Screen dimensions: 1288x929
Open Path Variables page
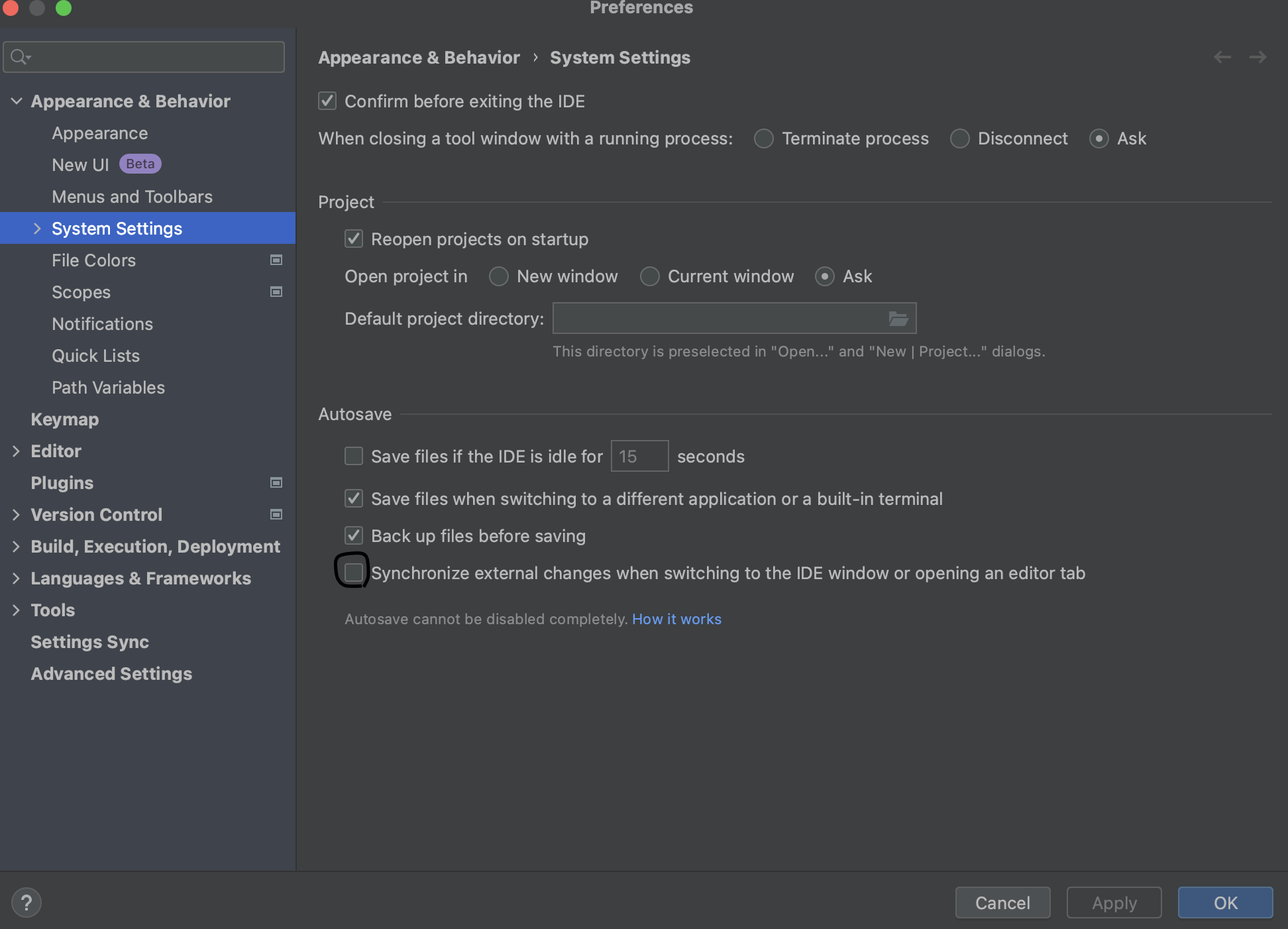pyautogui.click(x=109, y=388)
